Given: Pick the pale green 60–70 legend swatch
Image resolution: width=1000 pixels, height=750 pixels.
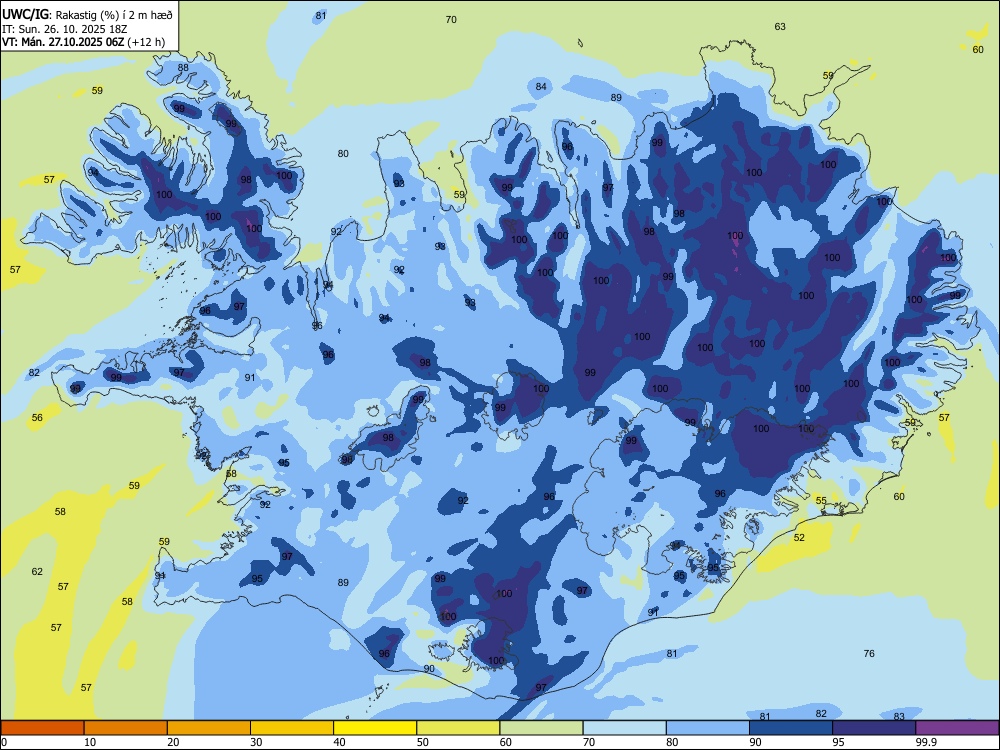Looking at the screenshot, I should (541, 728).
